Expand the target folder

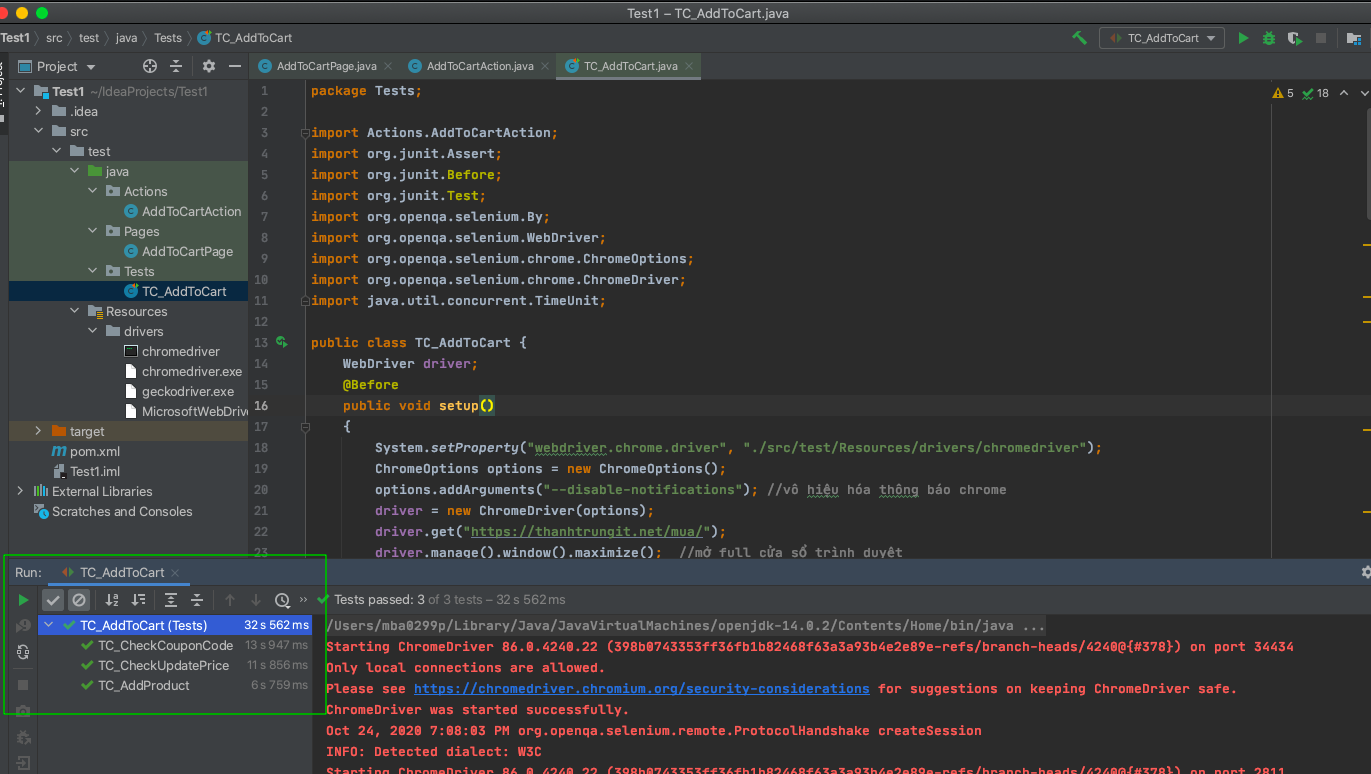pyautogui.click(x=39, y=431)
